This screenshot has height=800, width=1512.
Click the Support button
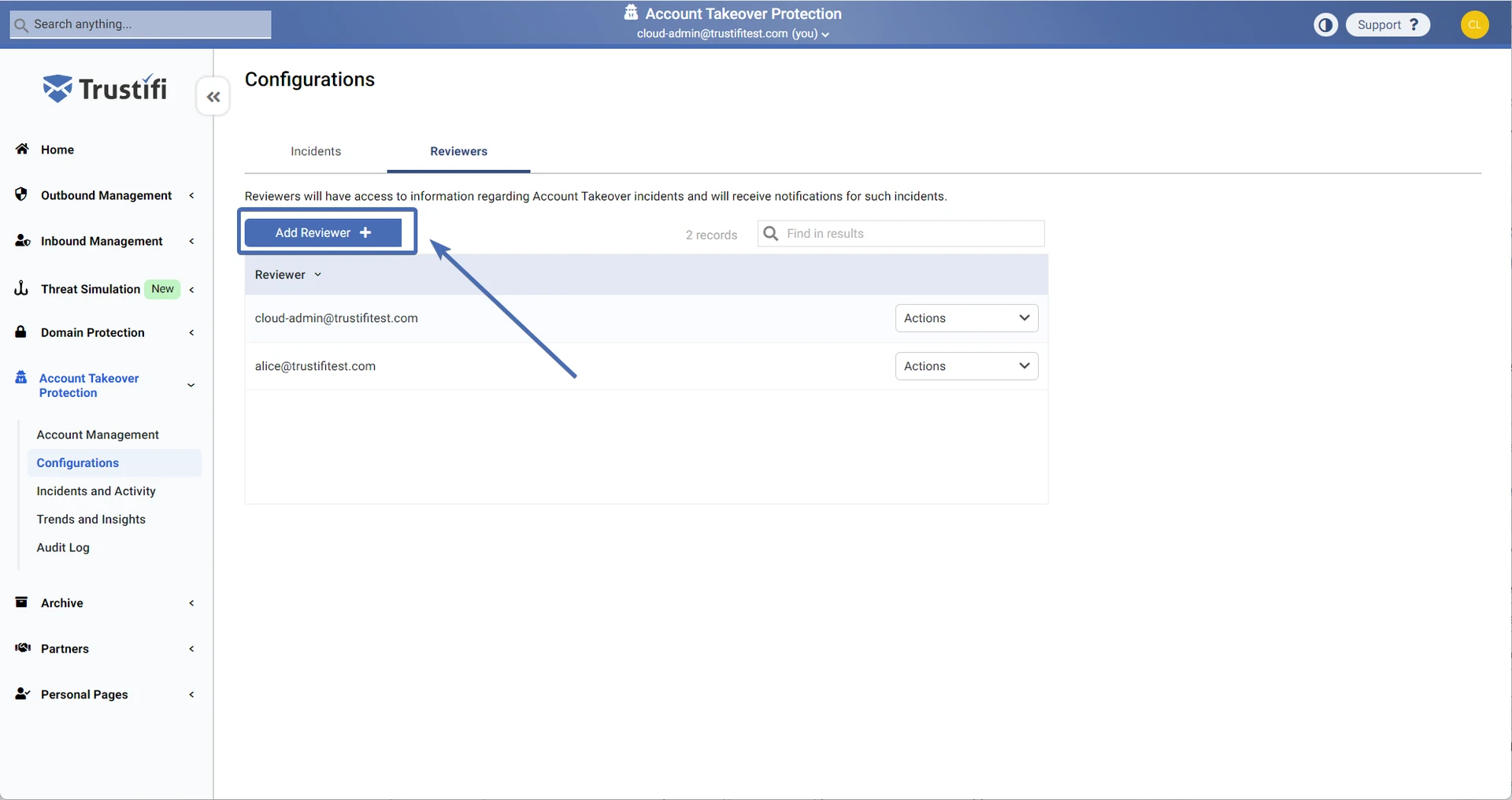click(1388, 25)
